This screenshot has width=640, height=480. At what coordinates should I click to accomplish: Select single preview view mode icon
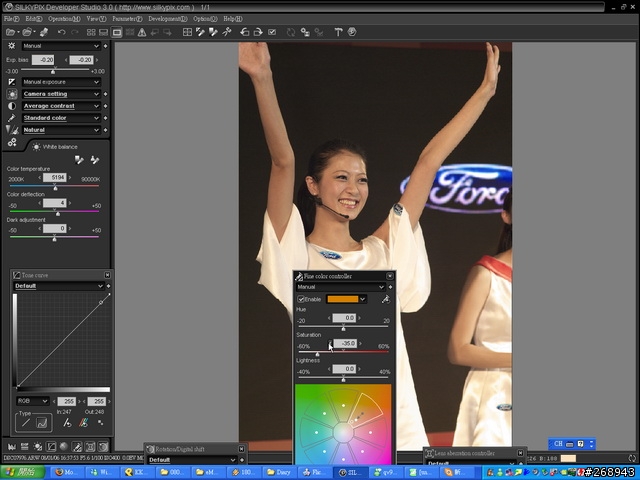[117, 32]
